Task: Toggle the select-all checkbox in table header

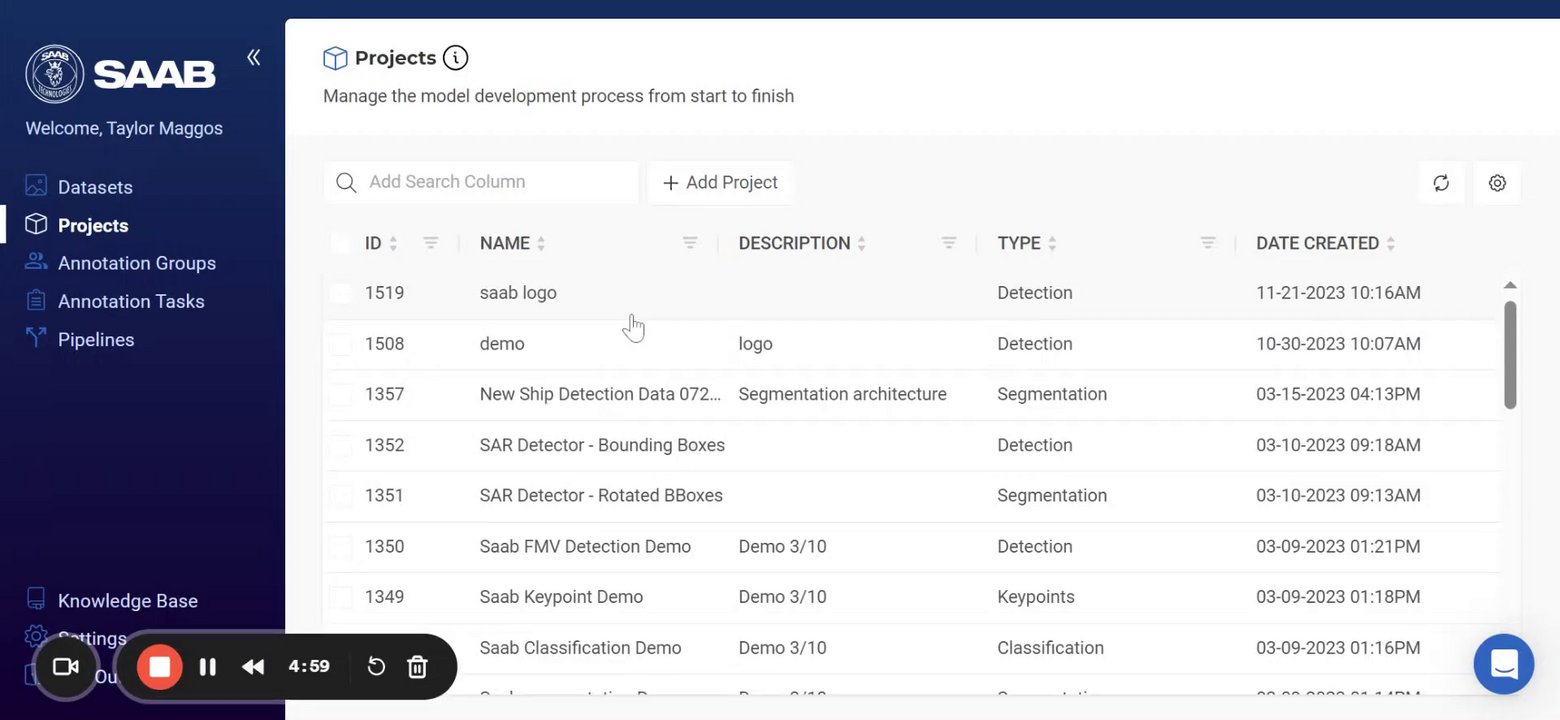Action: [x=341, y=243]
